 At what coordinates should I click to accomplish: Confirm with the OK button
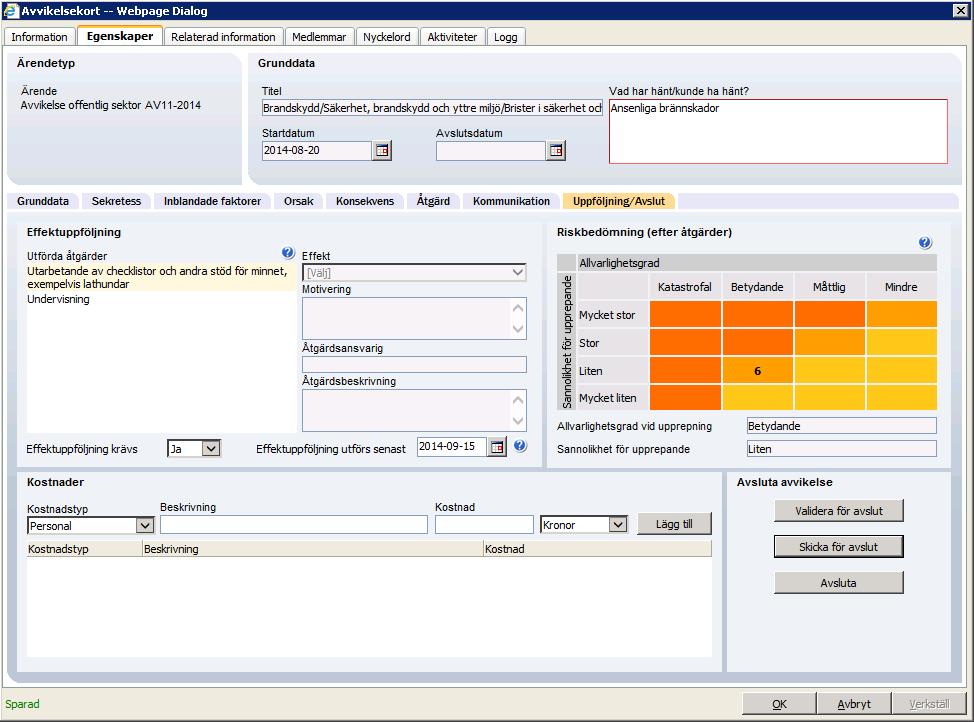(x=779, y=704)
